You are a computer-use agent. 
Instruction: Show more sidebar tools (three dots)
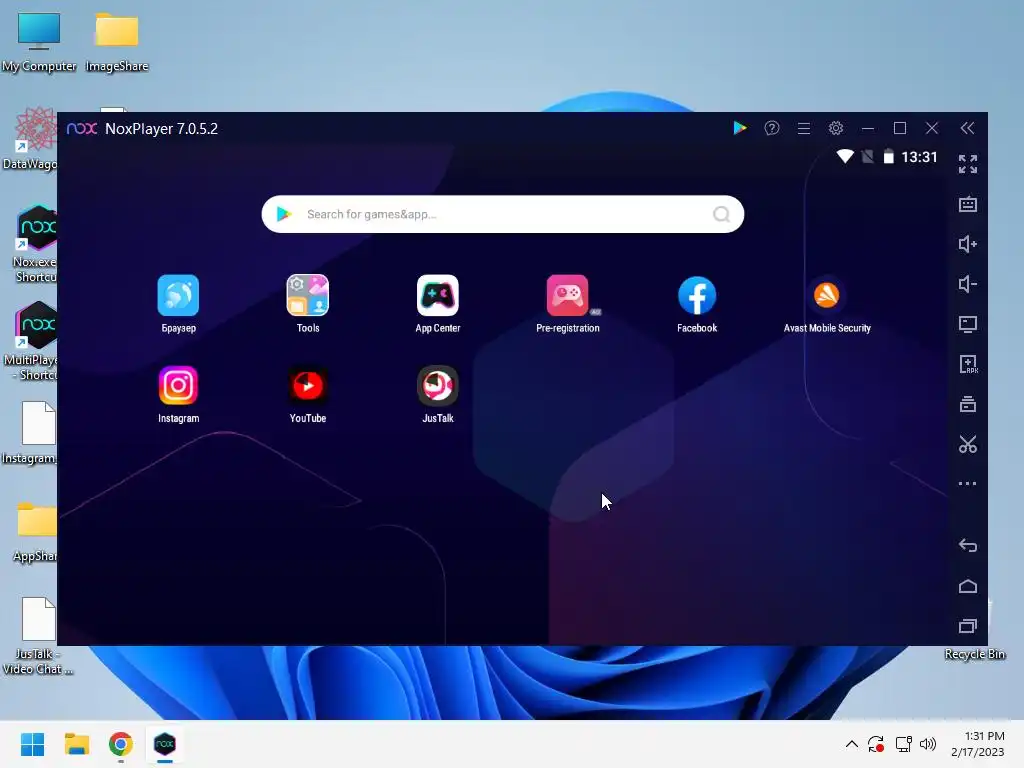click(x=967, y=484)
